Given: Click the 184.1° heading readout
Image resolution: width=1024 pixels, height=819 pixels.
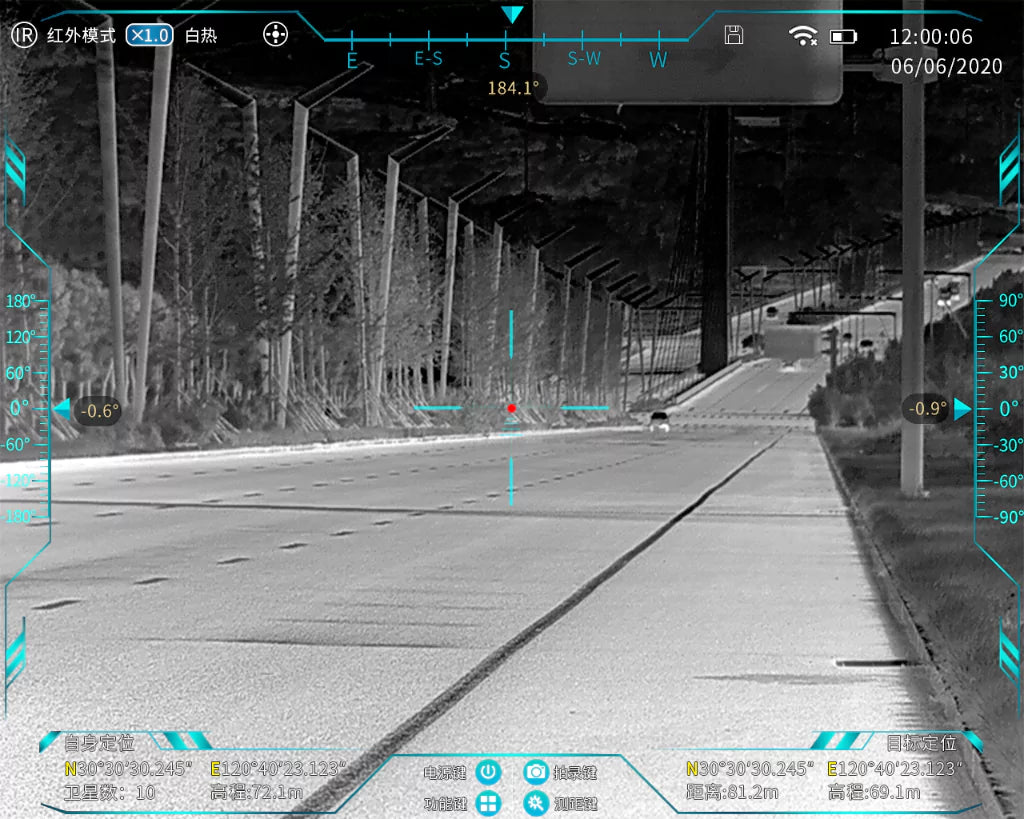Looking at the screenshot, I should coord(513,88).
